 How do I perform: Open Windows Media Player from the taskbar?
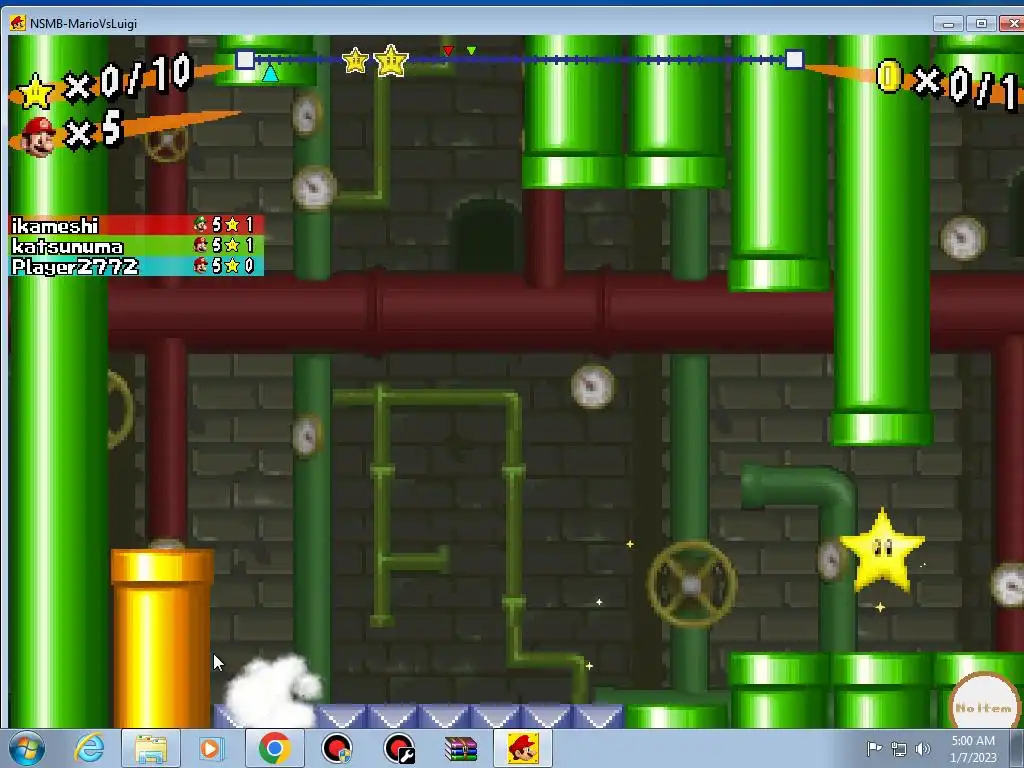tap(211, 749)
